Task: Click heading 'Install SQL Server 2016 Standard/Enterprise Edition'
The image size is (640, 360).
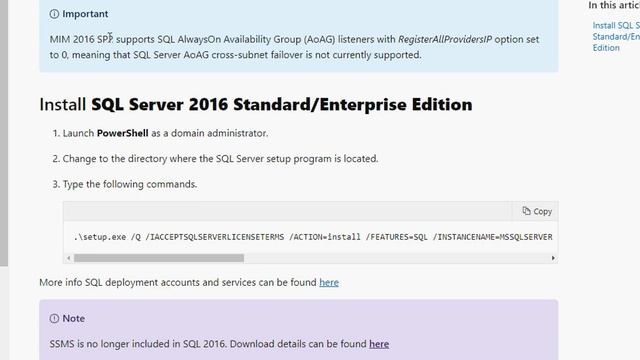Action: click(256, 104)
